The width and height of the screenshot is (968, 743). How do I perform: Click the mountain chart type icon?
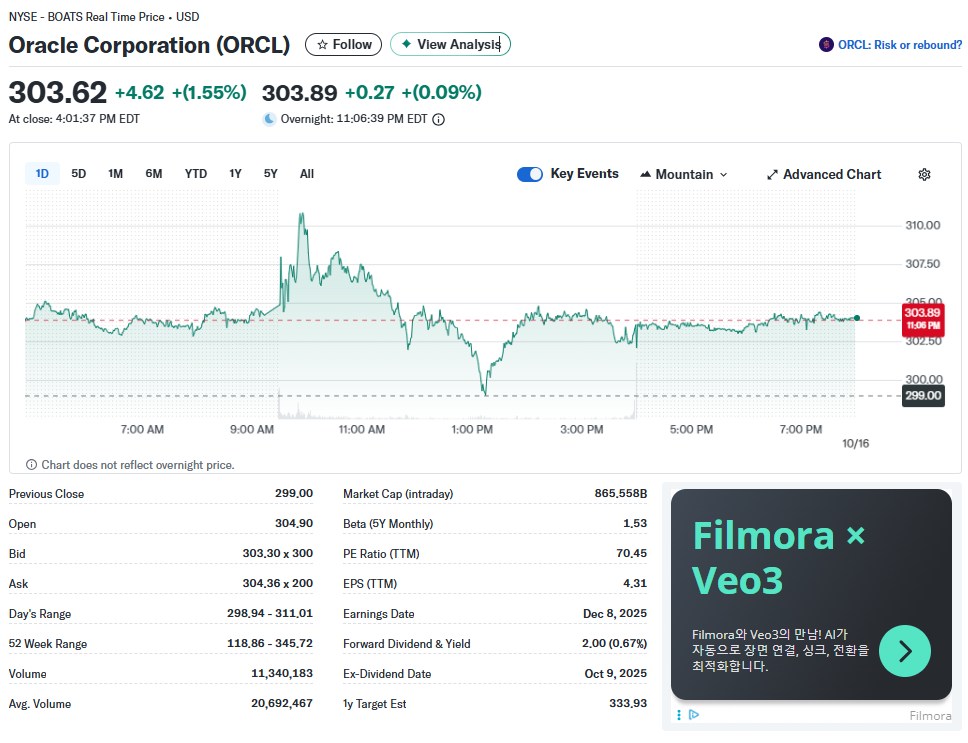pyautogui.click(x=645, y=174)
